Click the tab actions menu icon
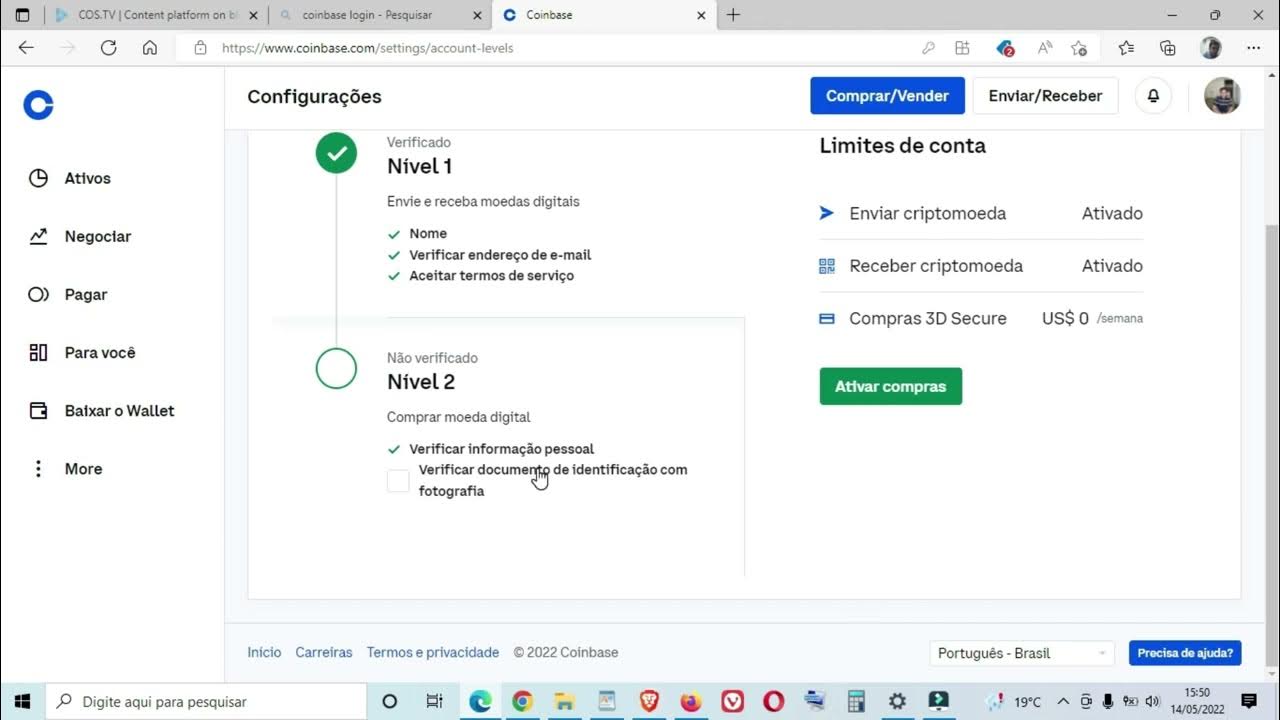The image size is (1280, 720). coord(23,15)
